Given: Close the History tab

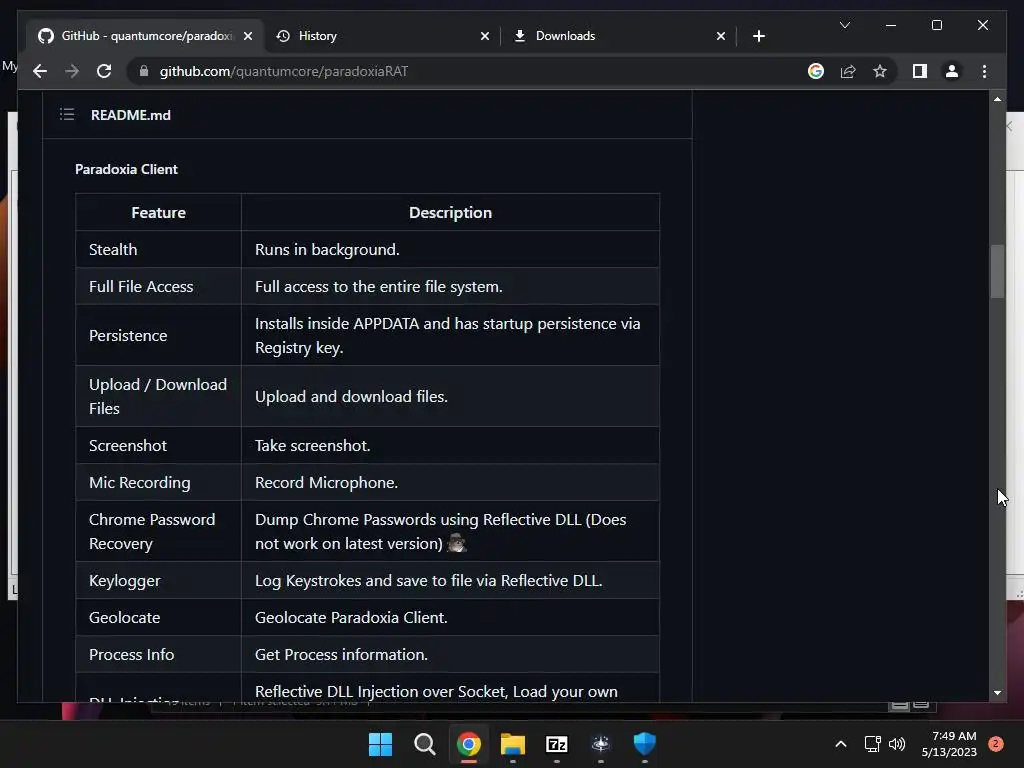Looking at the screenshot, I should click(x=485, y=36).
